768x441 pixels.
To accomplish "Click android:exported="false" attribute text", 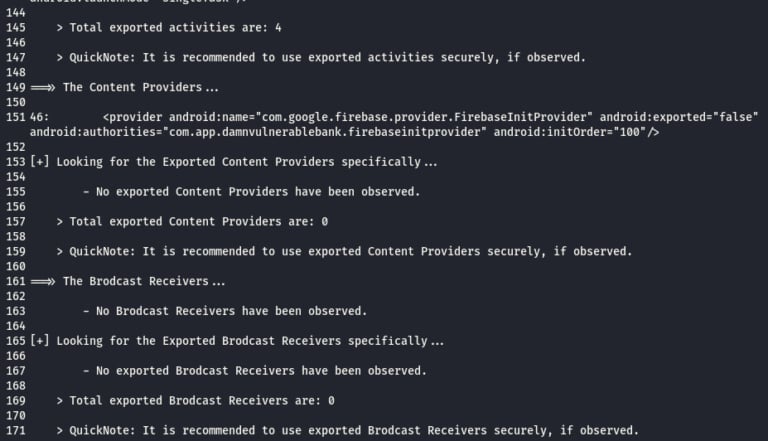I will click(679, 118).
